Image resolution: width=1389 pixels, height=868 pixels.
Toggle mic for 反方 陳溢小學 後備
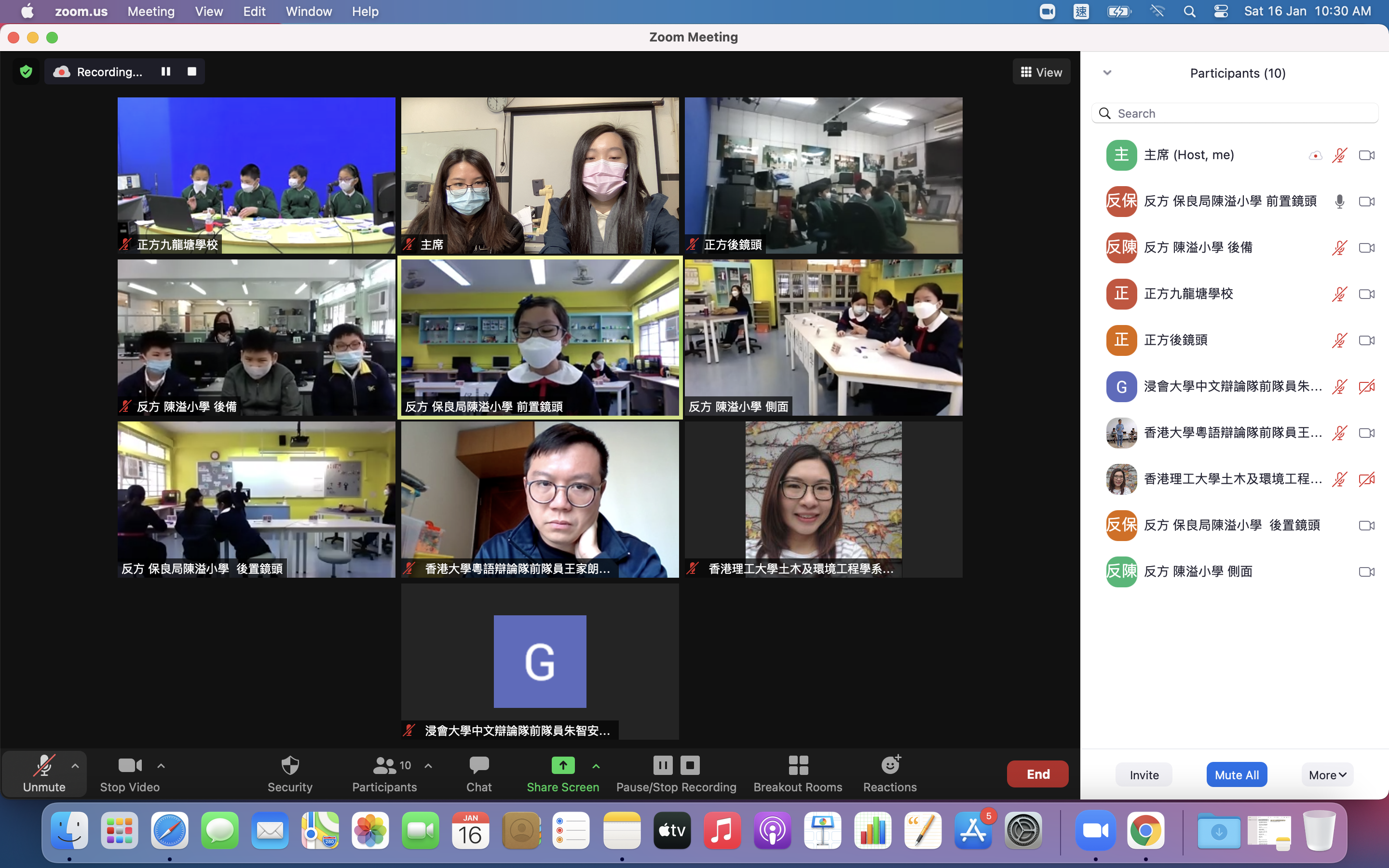coord(1340,248)
